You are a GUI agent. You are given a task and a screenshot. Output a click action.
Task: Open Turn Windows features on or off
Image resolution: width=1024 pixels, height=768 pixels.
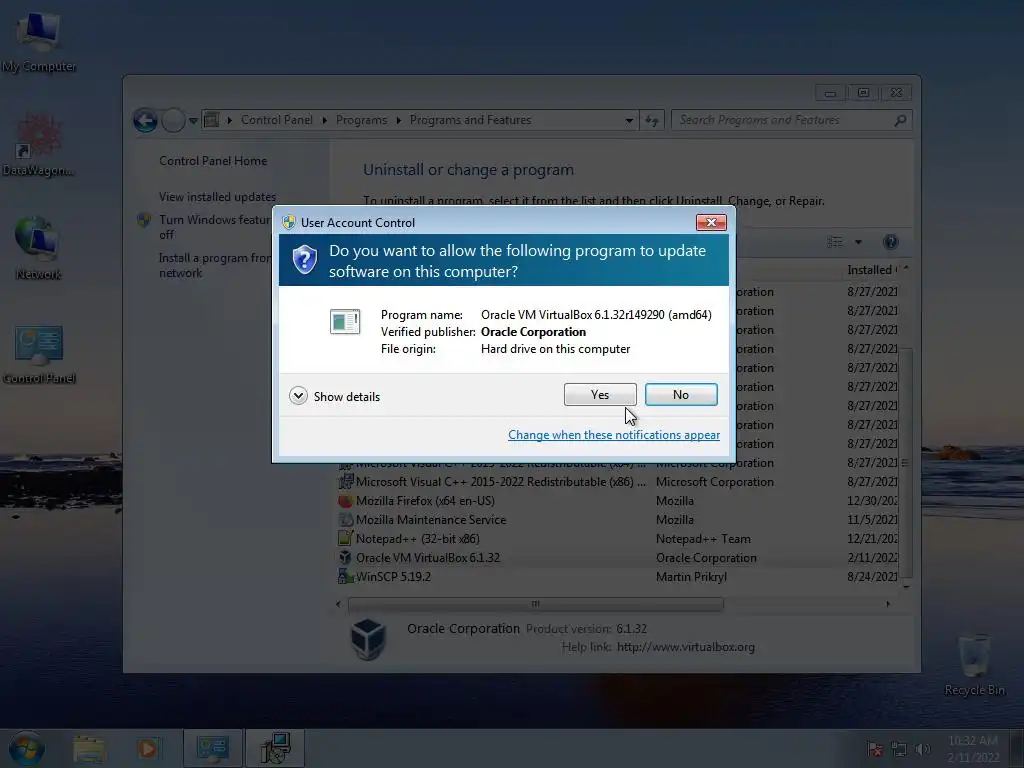coord(215,227)
